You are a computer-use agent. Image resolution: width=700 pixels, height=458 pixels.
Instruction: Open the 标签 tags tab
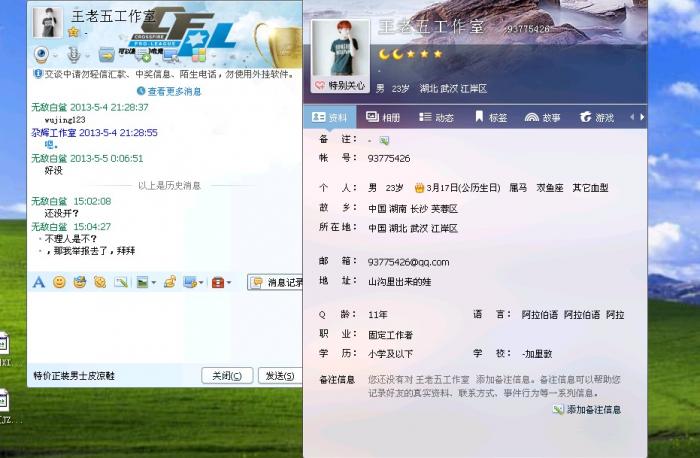click(491, 117)
